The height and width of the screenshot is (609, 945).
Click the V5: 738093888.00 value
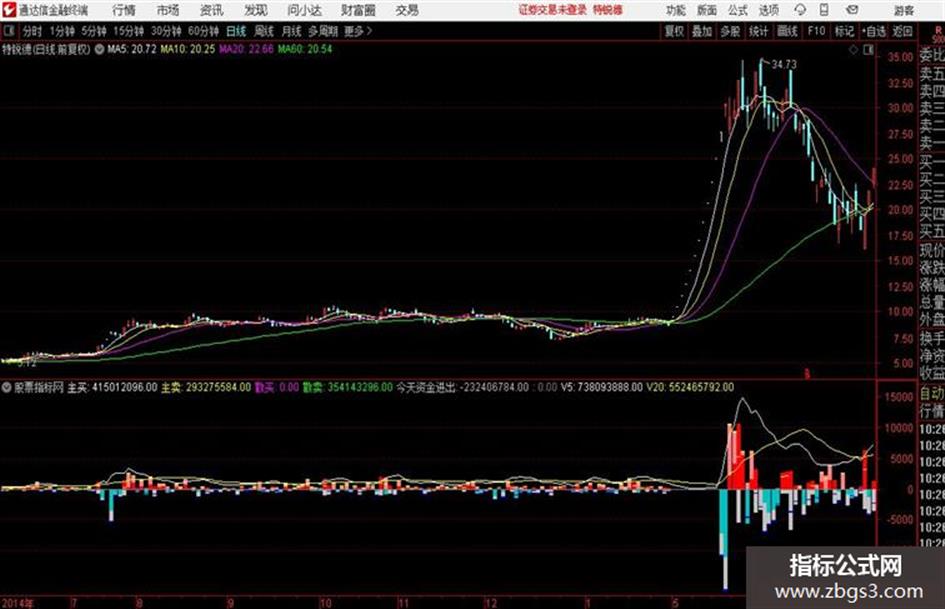point(601,387)
